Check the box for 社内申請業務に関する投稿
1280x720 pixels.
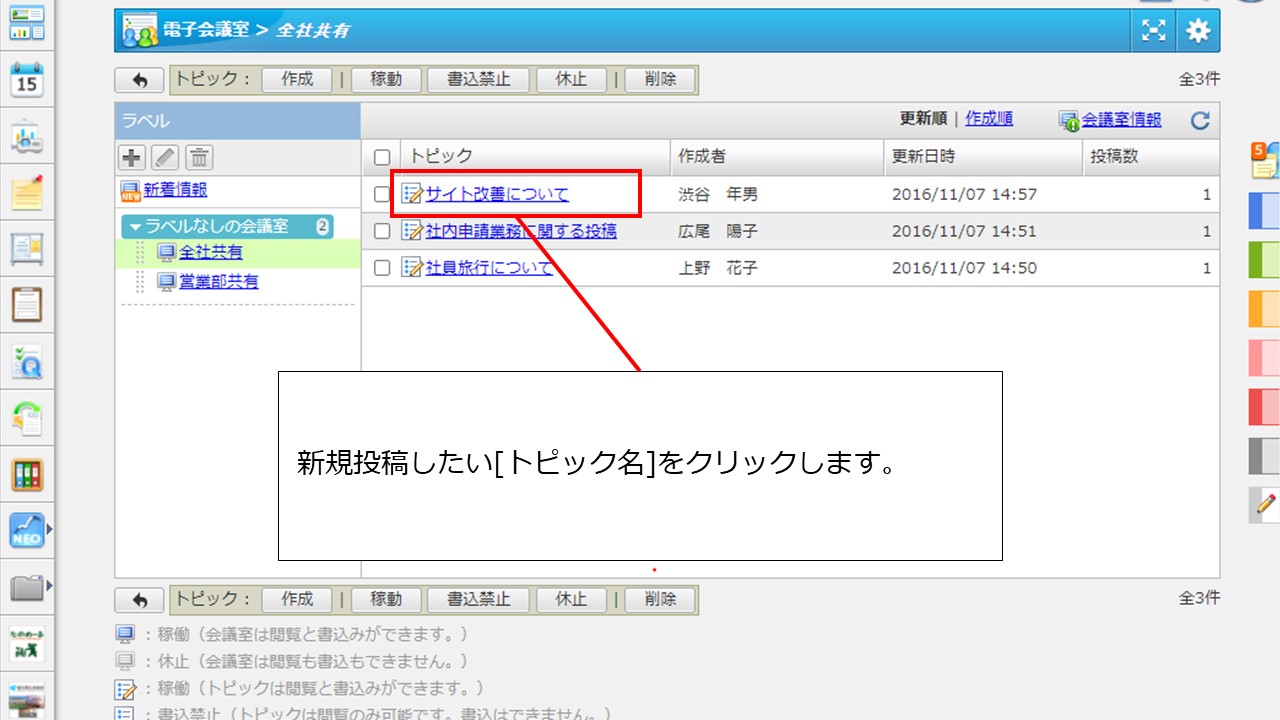click(x=381, y=232)
